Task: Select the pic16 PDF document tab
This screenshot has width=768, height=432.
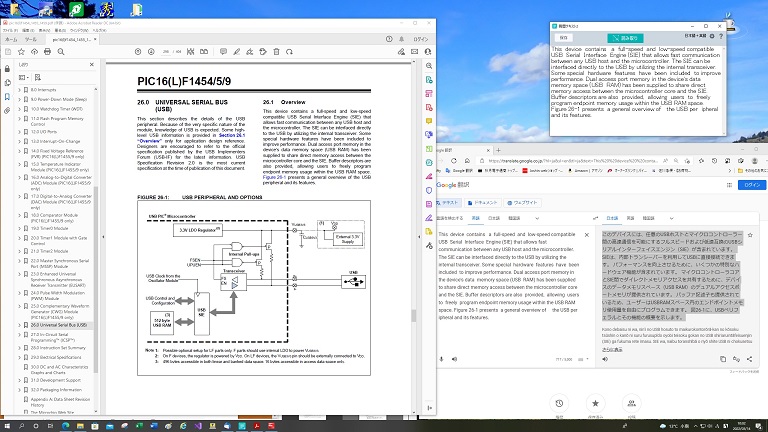Action: (71, 39)
